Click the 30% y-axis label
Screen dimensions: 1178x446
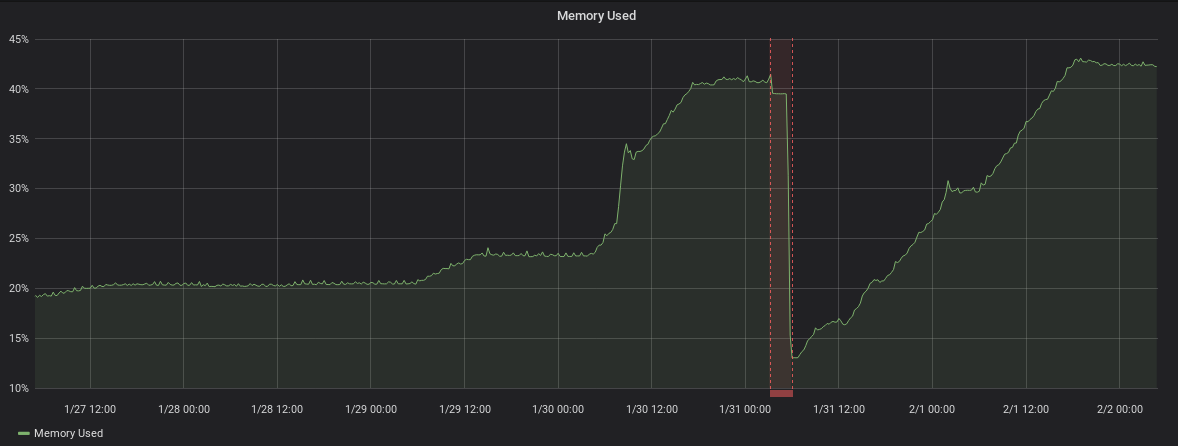[x=18, y=189]
